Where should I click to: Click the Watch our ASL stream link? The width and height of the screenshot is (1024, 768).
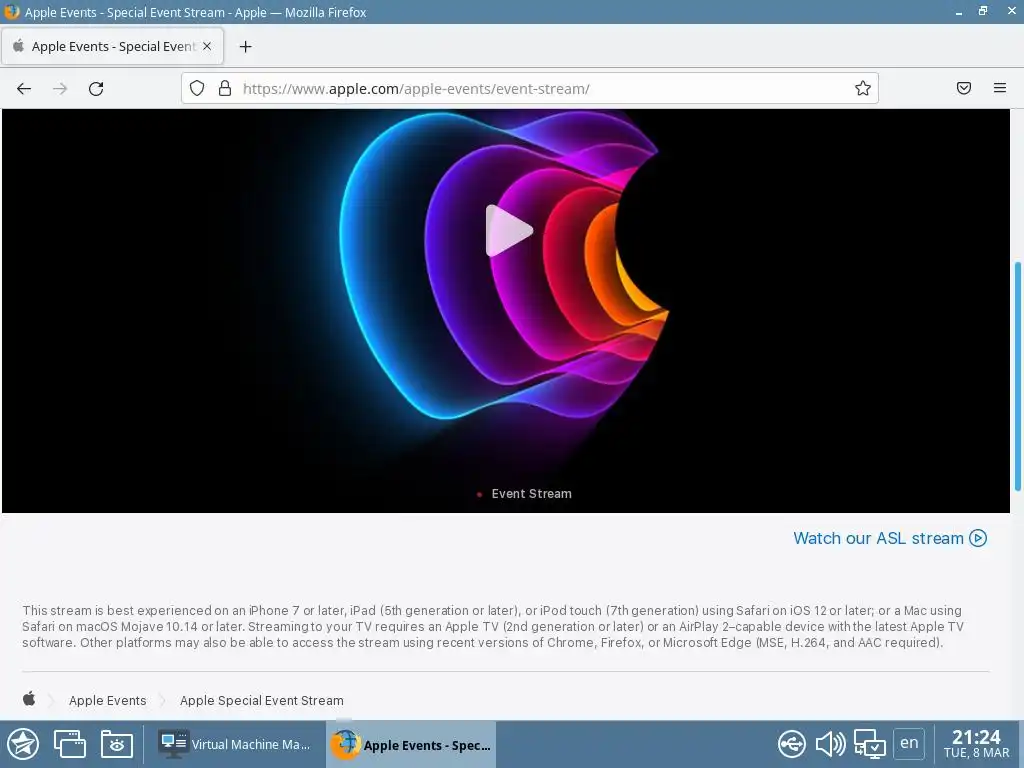coord(889,538)
